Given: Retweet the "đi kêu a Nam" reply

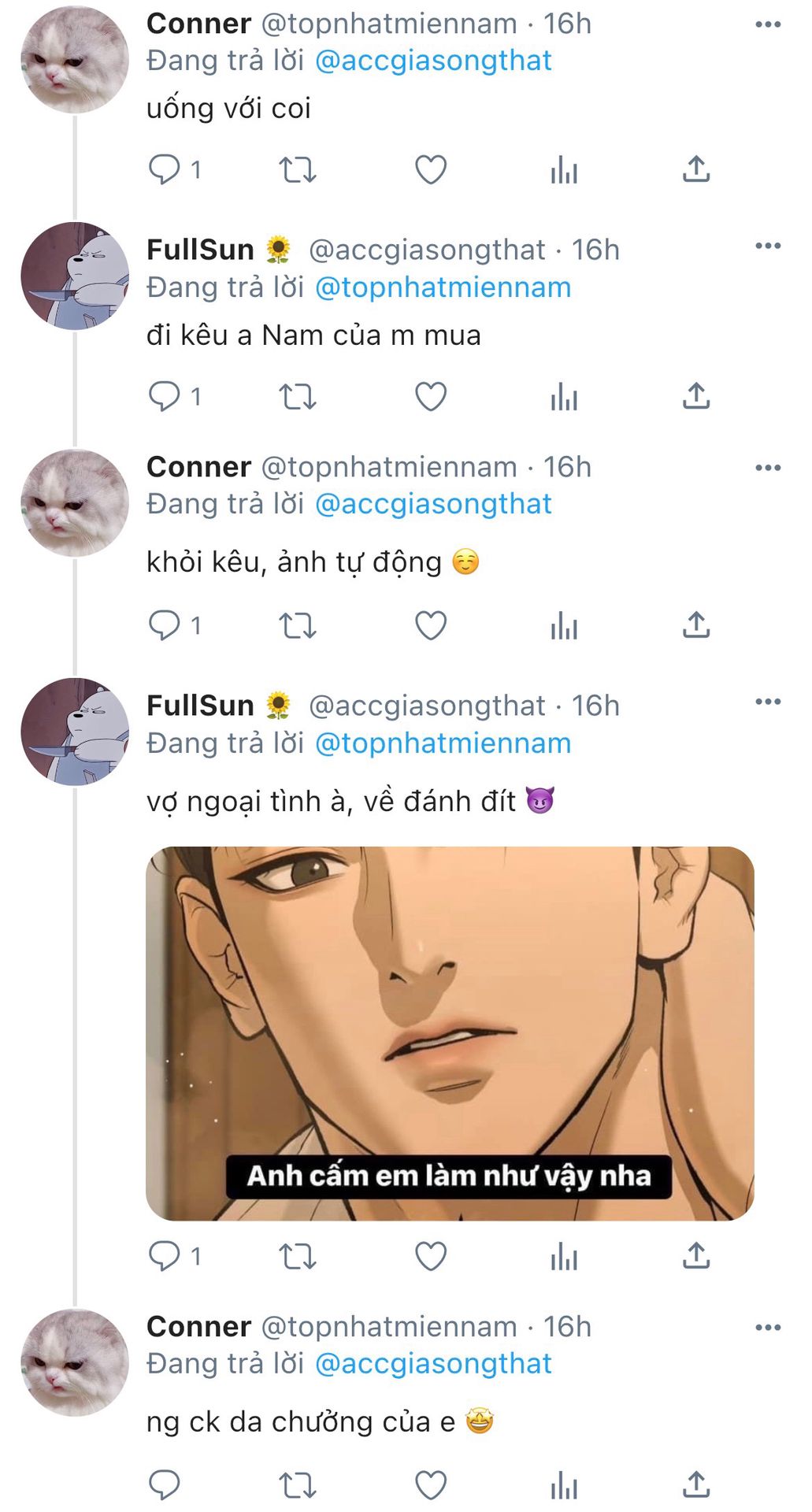Looking at the screenshot, I should [298, 396].
